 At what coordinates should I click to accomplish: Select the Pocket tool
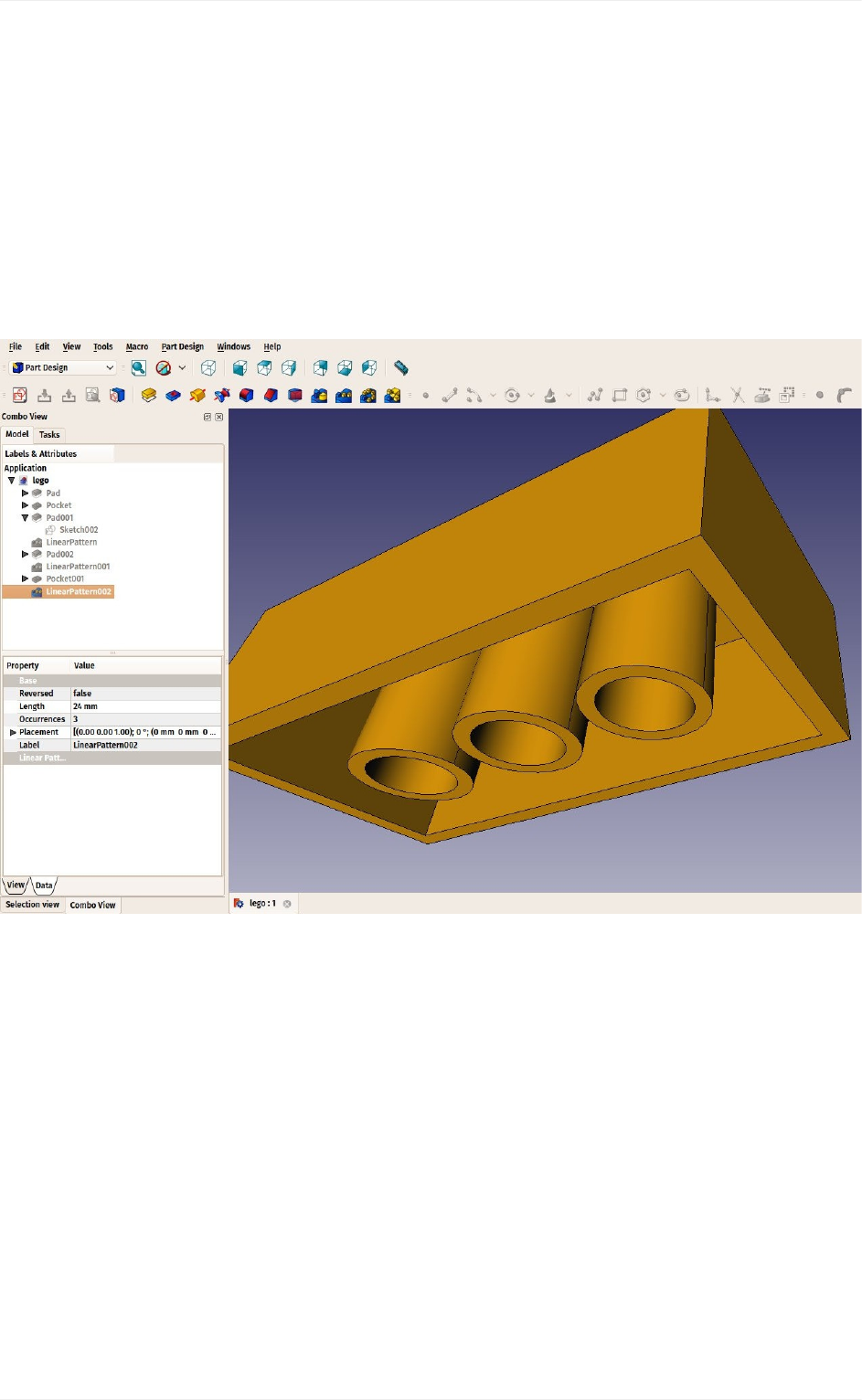(173, 395)
